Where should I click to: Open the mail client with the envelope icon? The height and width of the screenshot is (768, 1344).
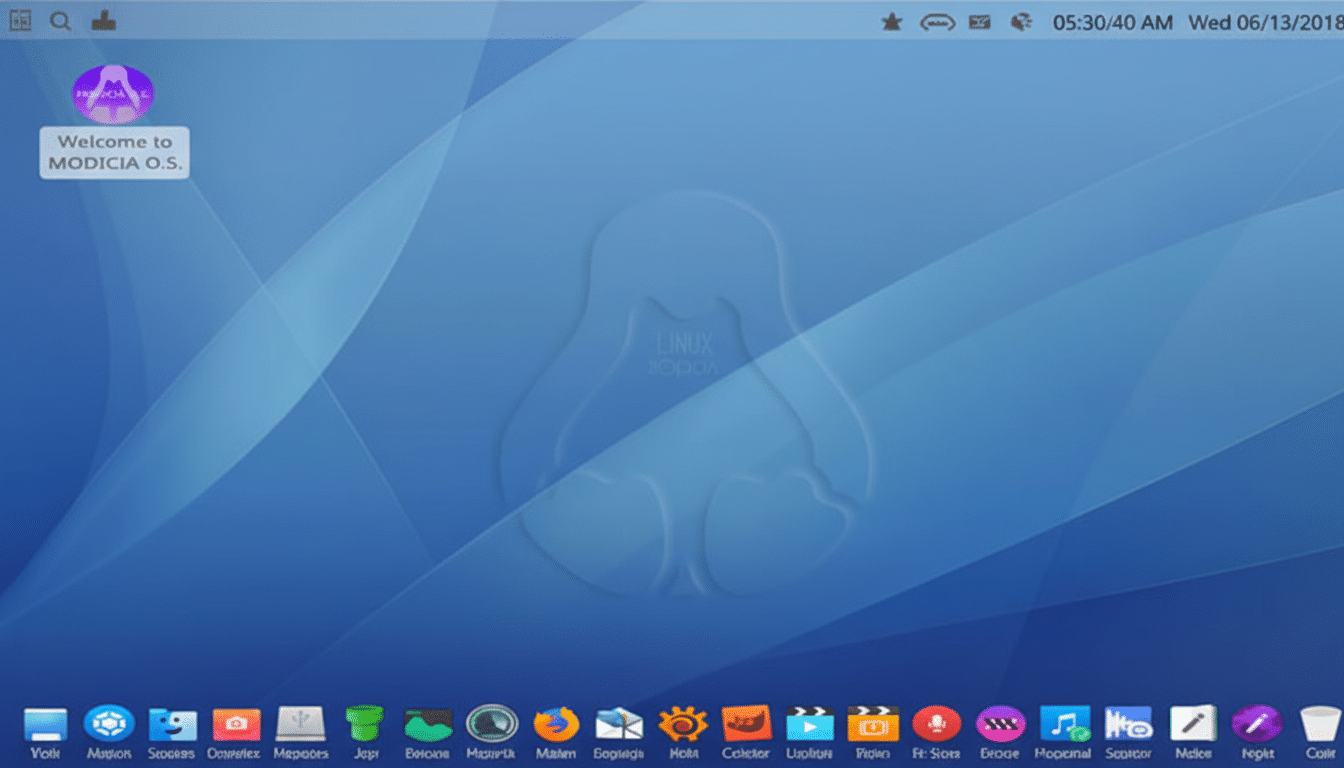pyautogui.click(x=619, y=722)
